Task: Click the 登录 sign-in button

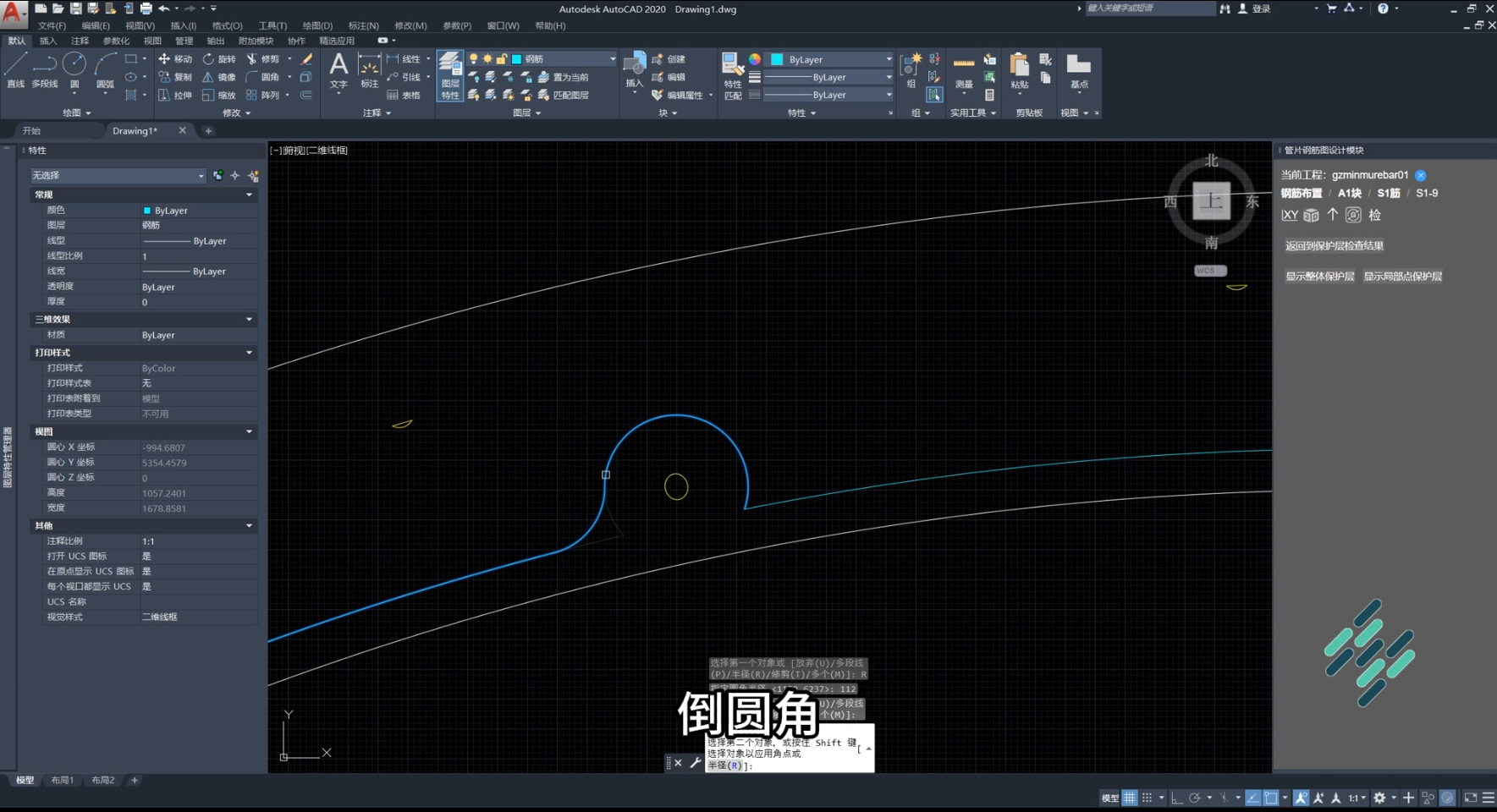Action: click(x=1255, y=8)
